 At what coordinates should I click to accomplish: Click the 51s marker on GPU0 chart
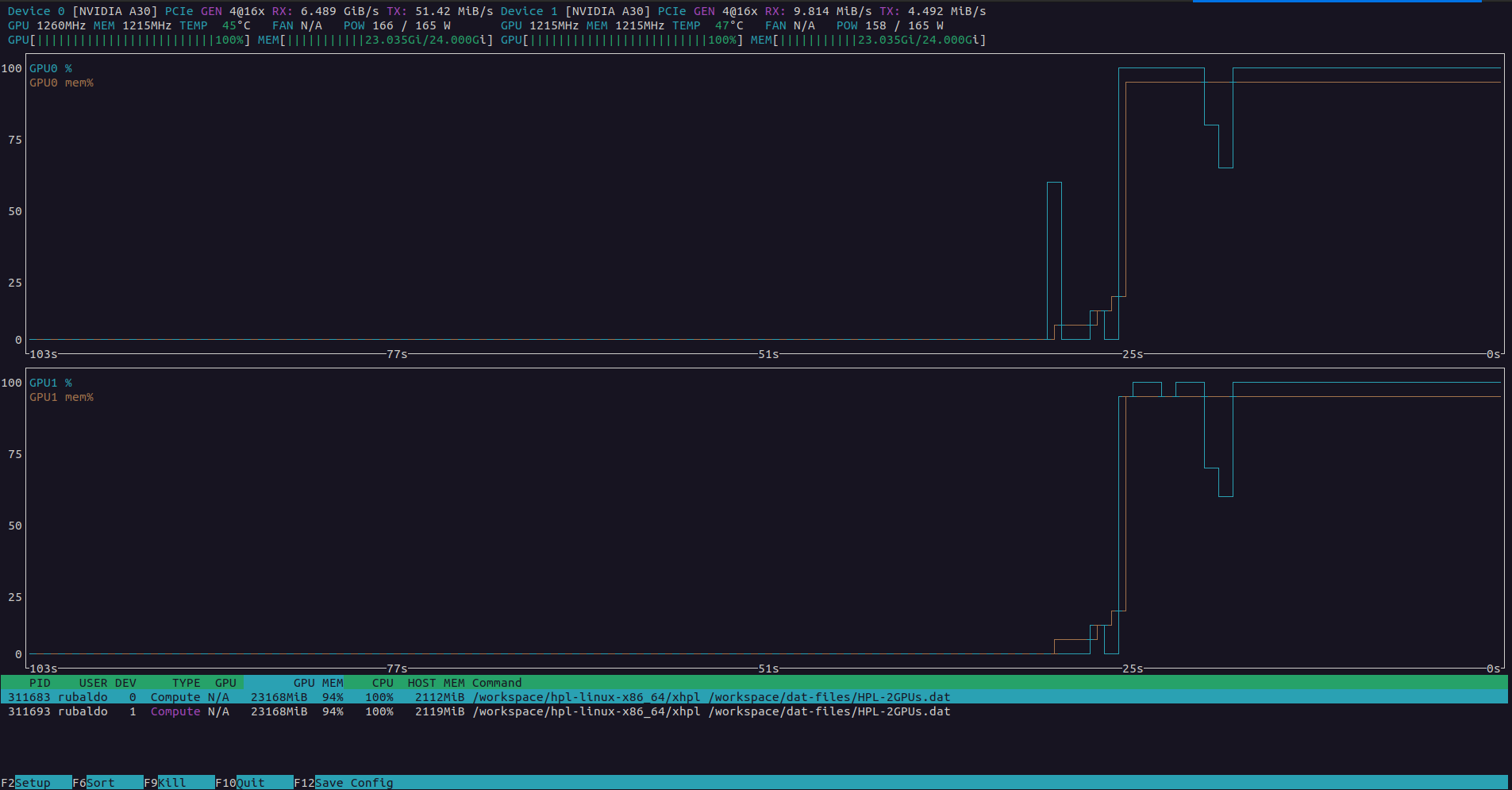[x=768, y=354]
